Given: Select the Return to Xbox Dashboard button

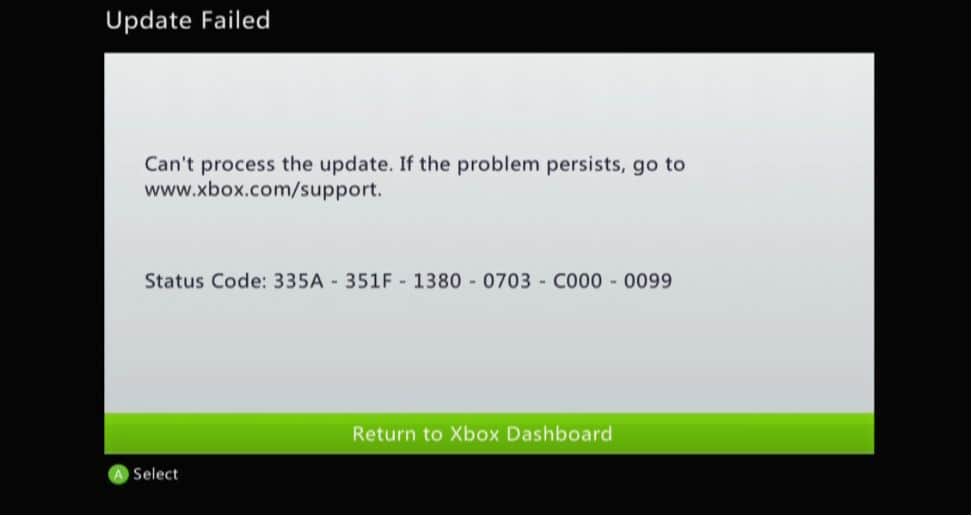Looking at the screenshot, I should (489, 434).
